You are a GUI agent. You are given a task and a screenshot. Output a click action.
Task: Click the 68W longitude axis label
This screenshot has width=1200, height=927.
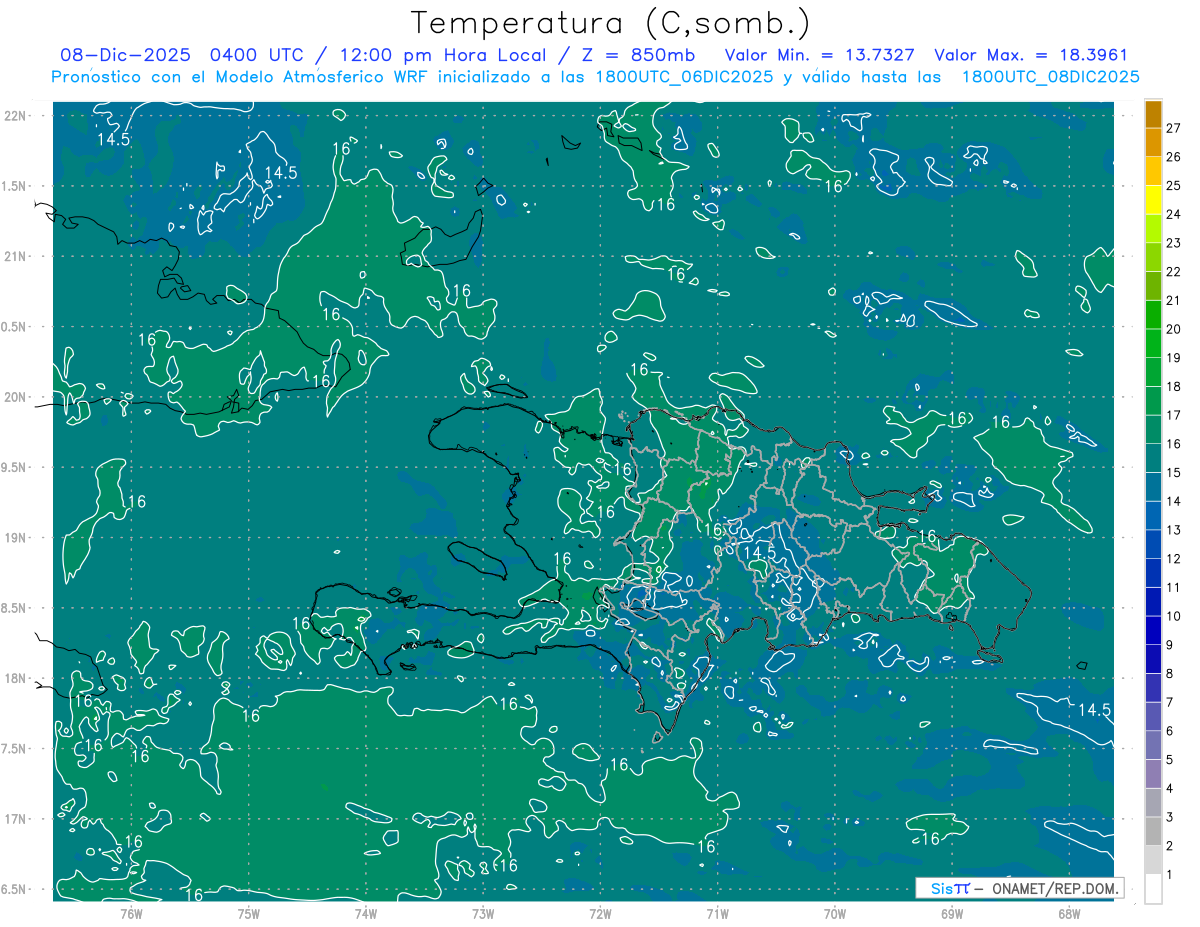(1068, 913)
